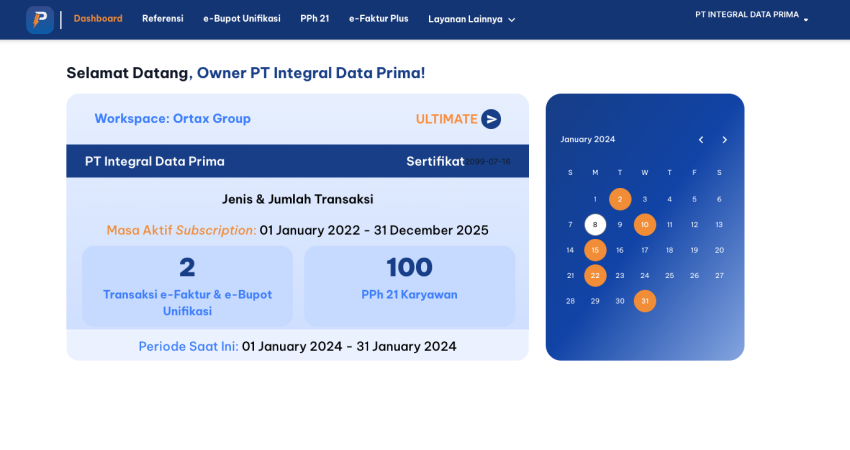This screenshot has height=450, width=850.
Task: Select highlighted date 31 in calendar
Action: pyautogui.click(x=645, y=301)
